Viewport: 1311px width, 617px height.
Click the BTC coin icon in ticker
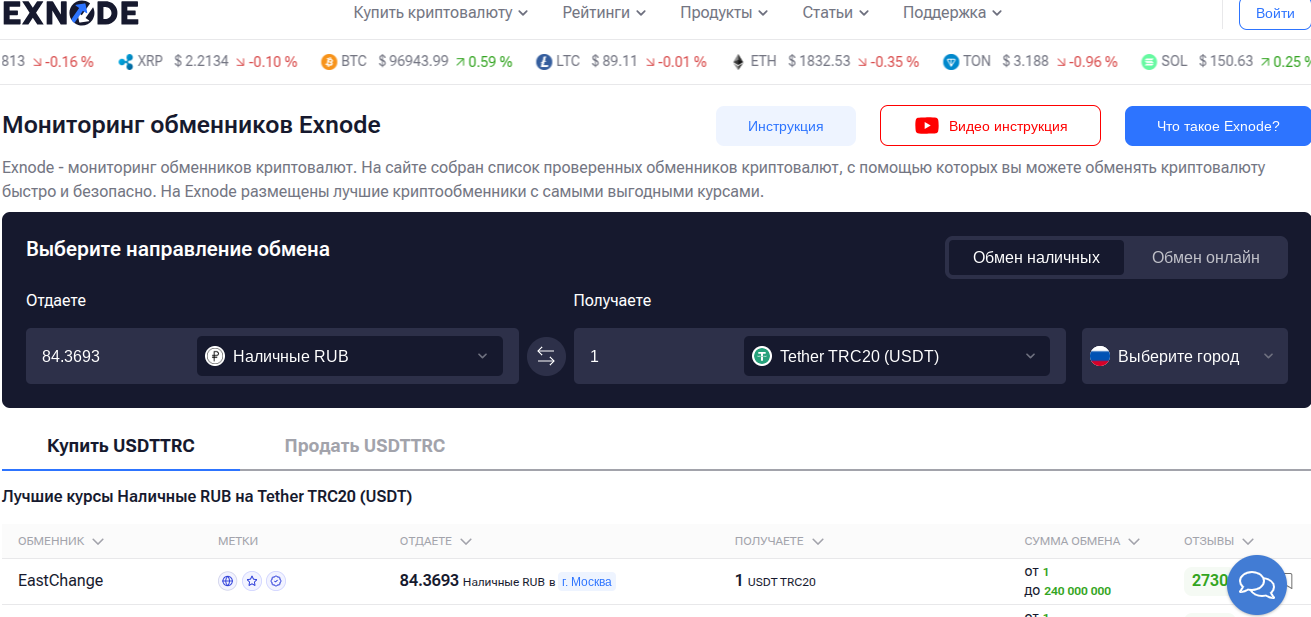[x=329, y=62]
